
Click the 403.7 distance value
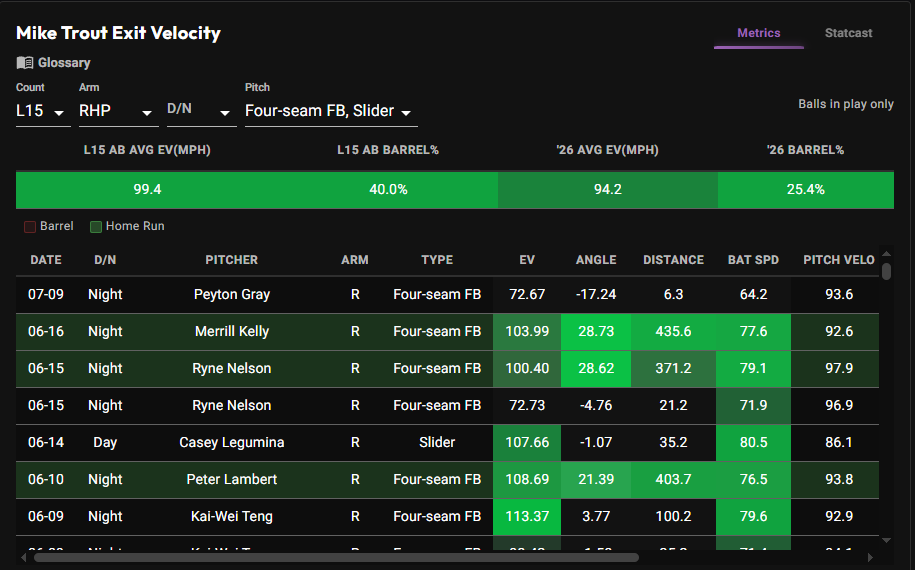[673, 479]
